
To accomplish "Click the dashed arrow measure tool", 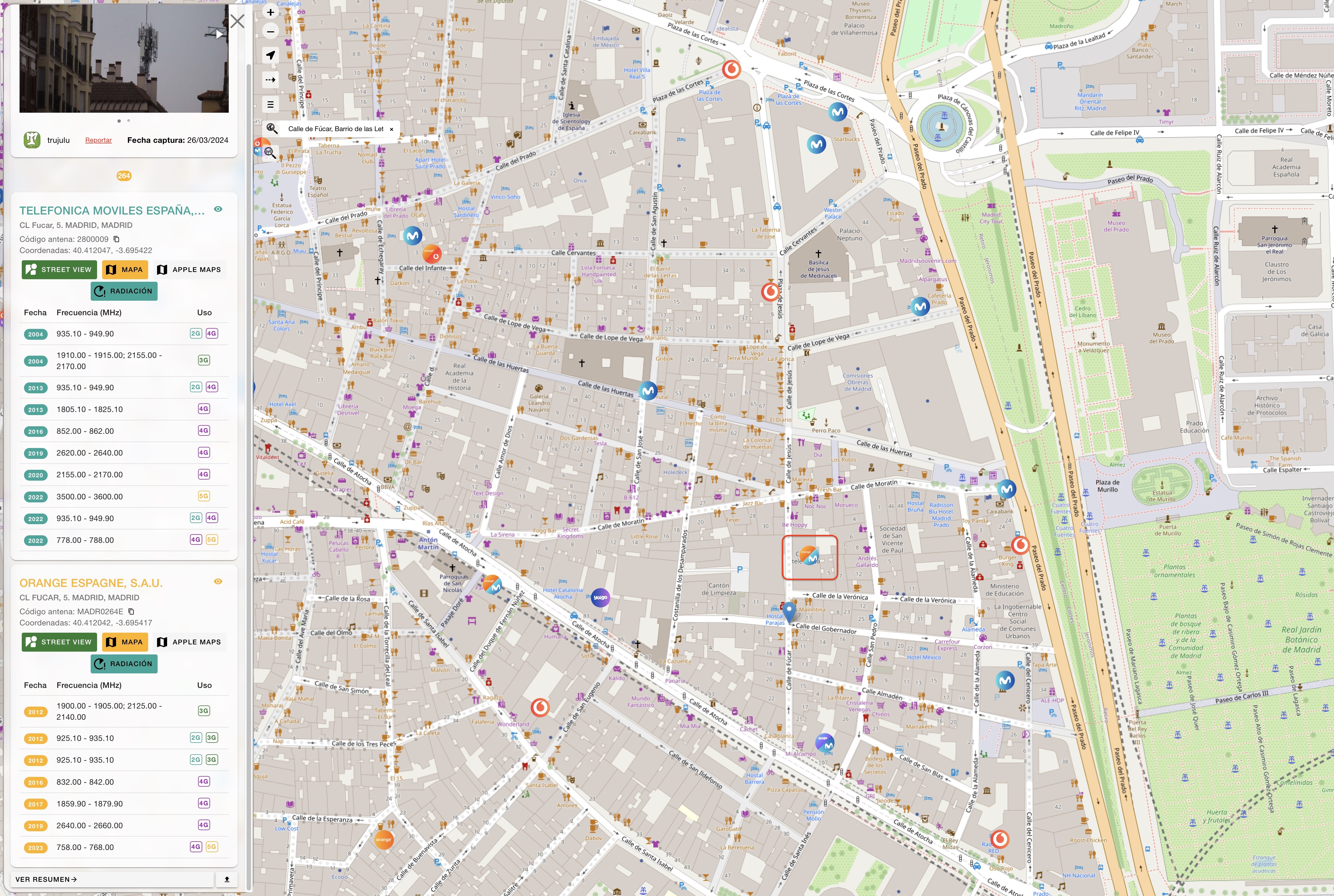I will pyautogui.click(x=271, y=80).
